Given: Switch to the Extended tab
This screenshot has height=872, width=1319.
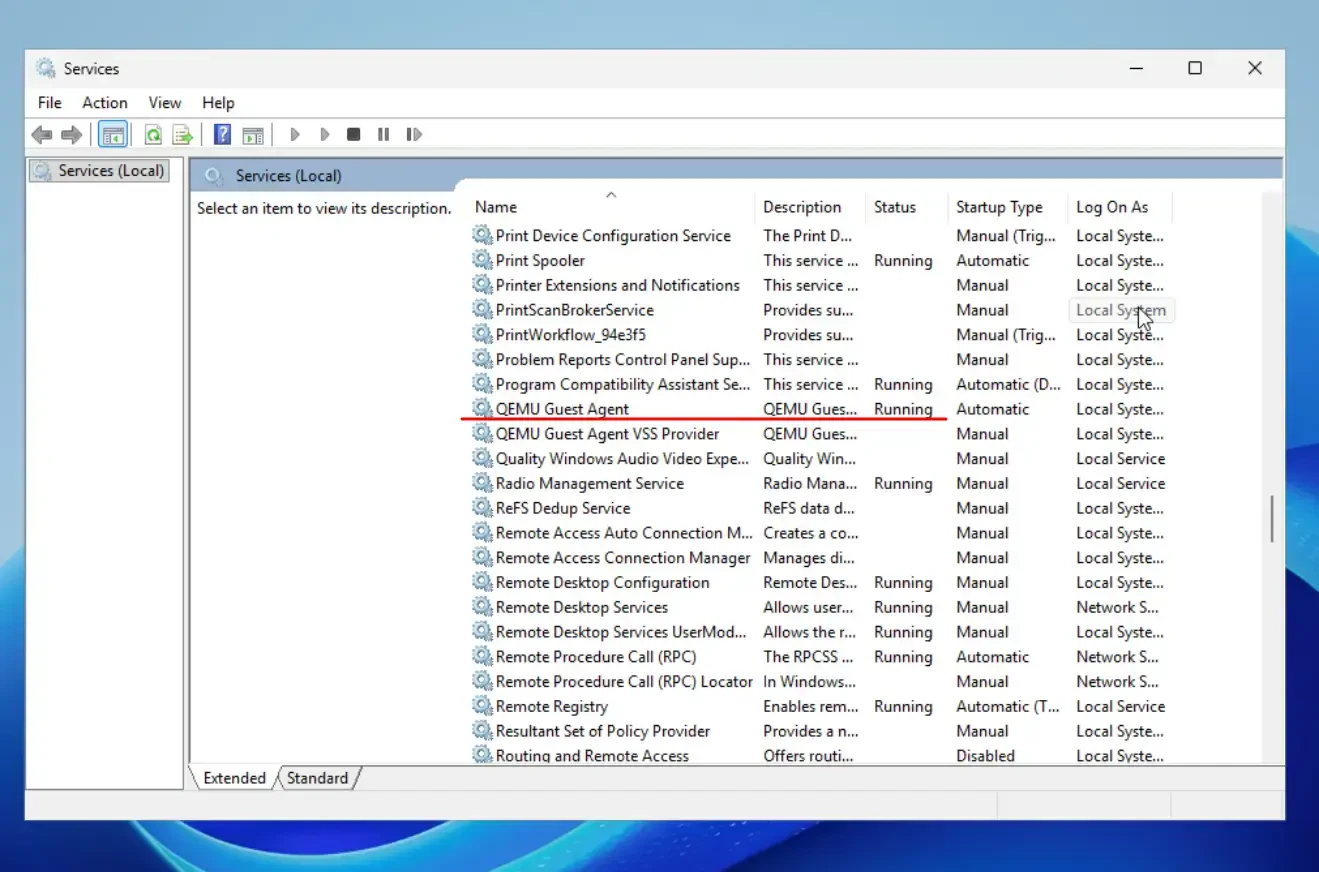Looking at the screenshot, I should pos(232,778).
